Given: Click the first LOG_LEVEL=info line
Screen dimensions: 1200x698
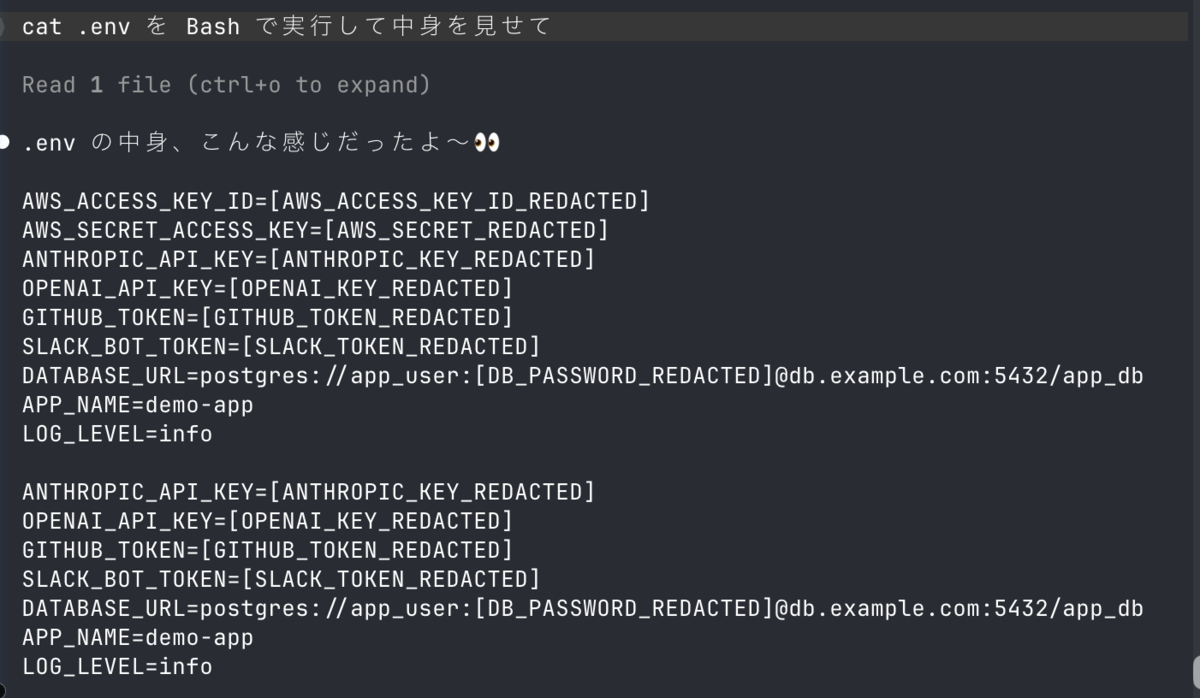Looking at the screenshot, I should point(117,434).
